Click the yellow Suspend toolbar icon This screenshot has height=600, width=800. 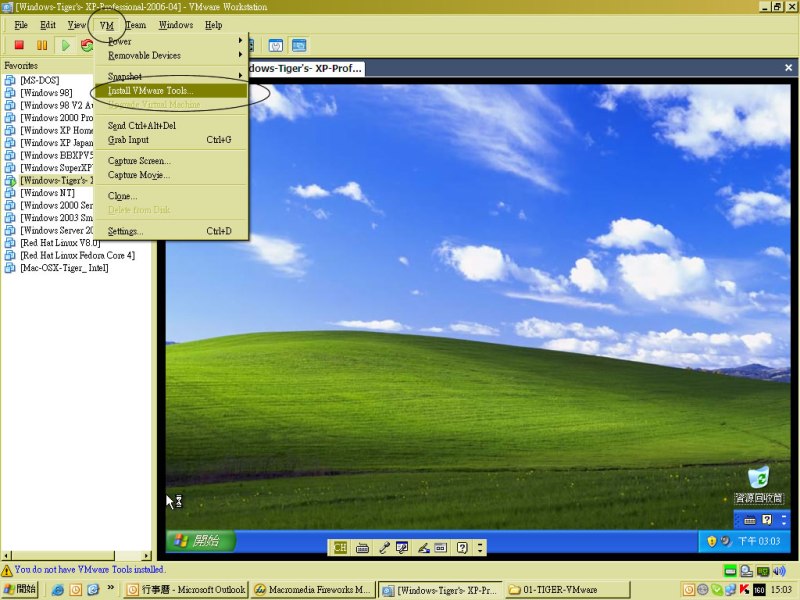pos(42,45)
